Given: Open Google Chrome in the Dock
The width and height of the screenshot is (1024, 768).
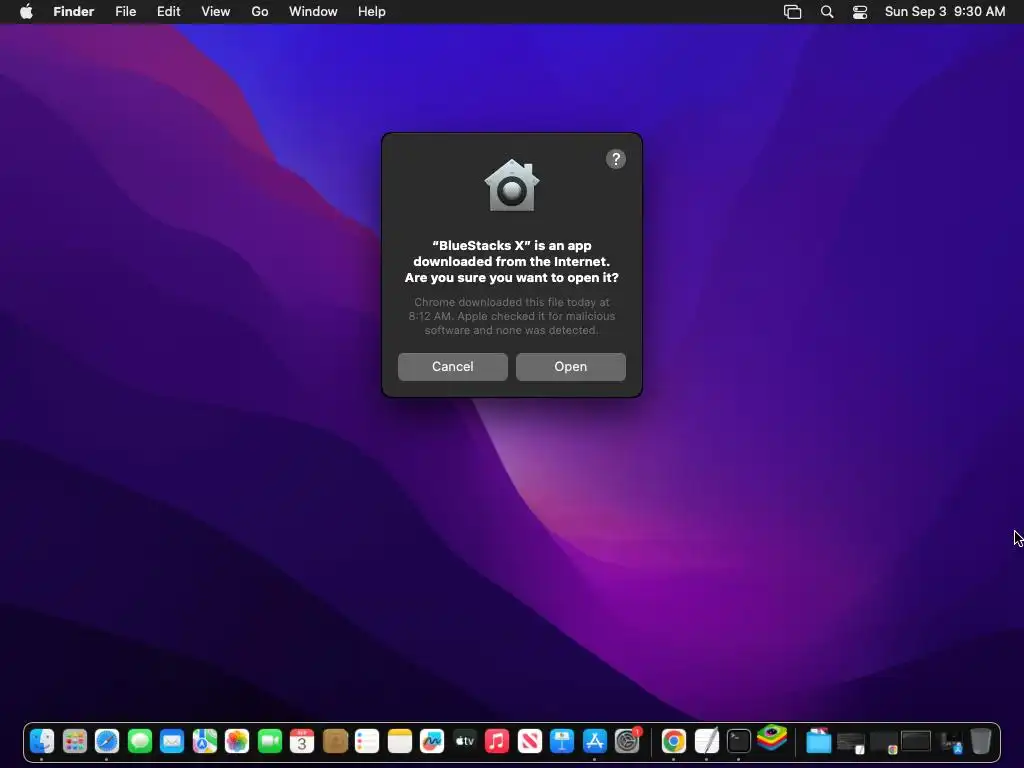Looking at the screenshot, I should tap(673, 741).
